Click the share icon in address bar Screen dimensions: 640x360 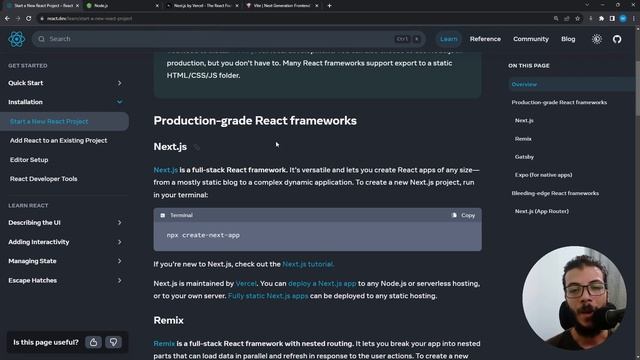pyautogui.click(x=567, y=18)
